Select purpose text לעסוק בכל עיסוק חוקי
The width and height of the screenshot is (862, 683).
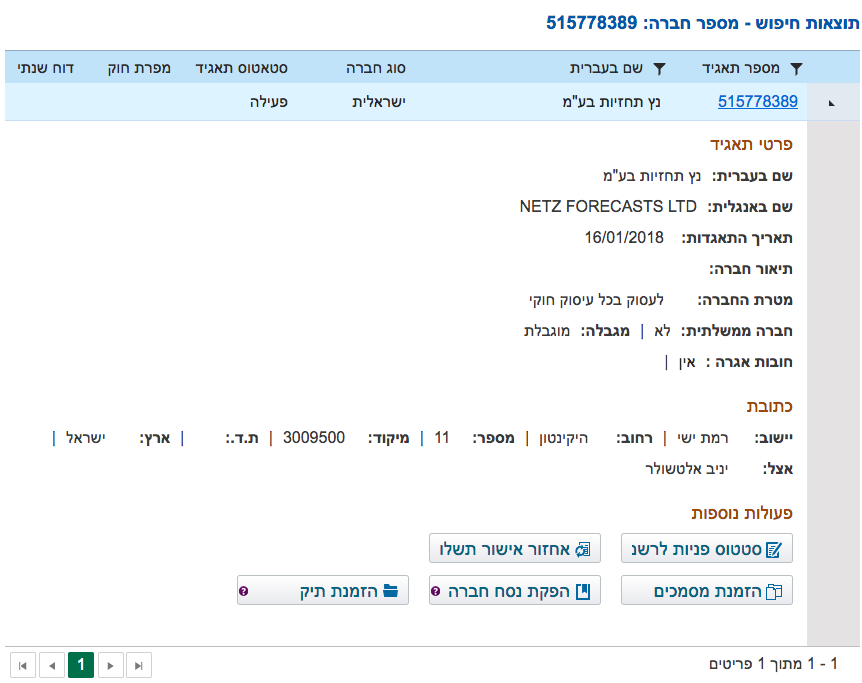click(596, 300)
